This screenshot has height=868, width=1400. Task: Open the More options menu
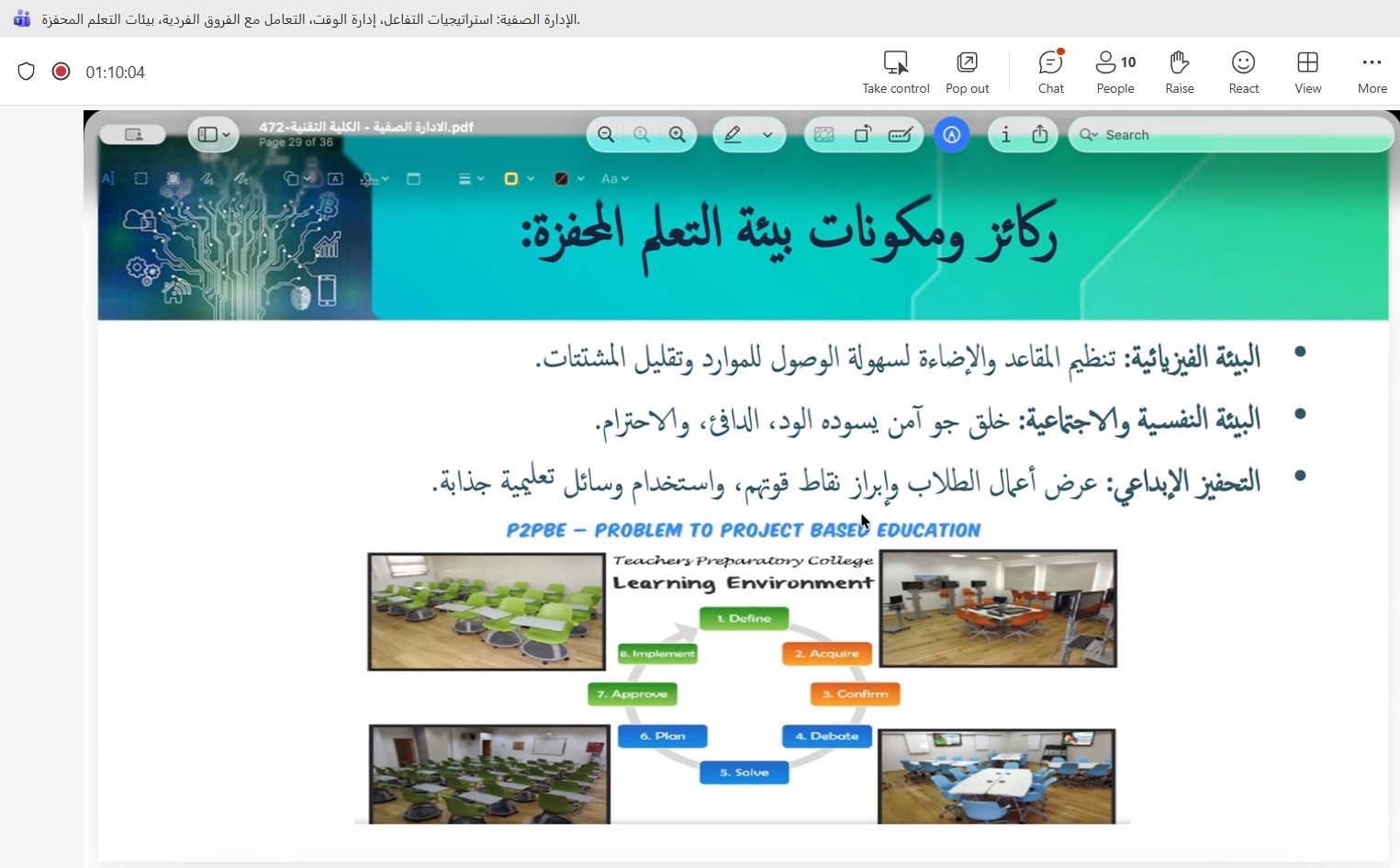(x=1372, y=72)
